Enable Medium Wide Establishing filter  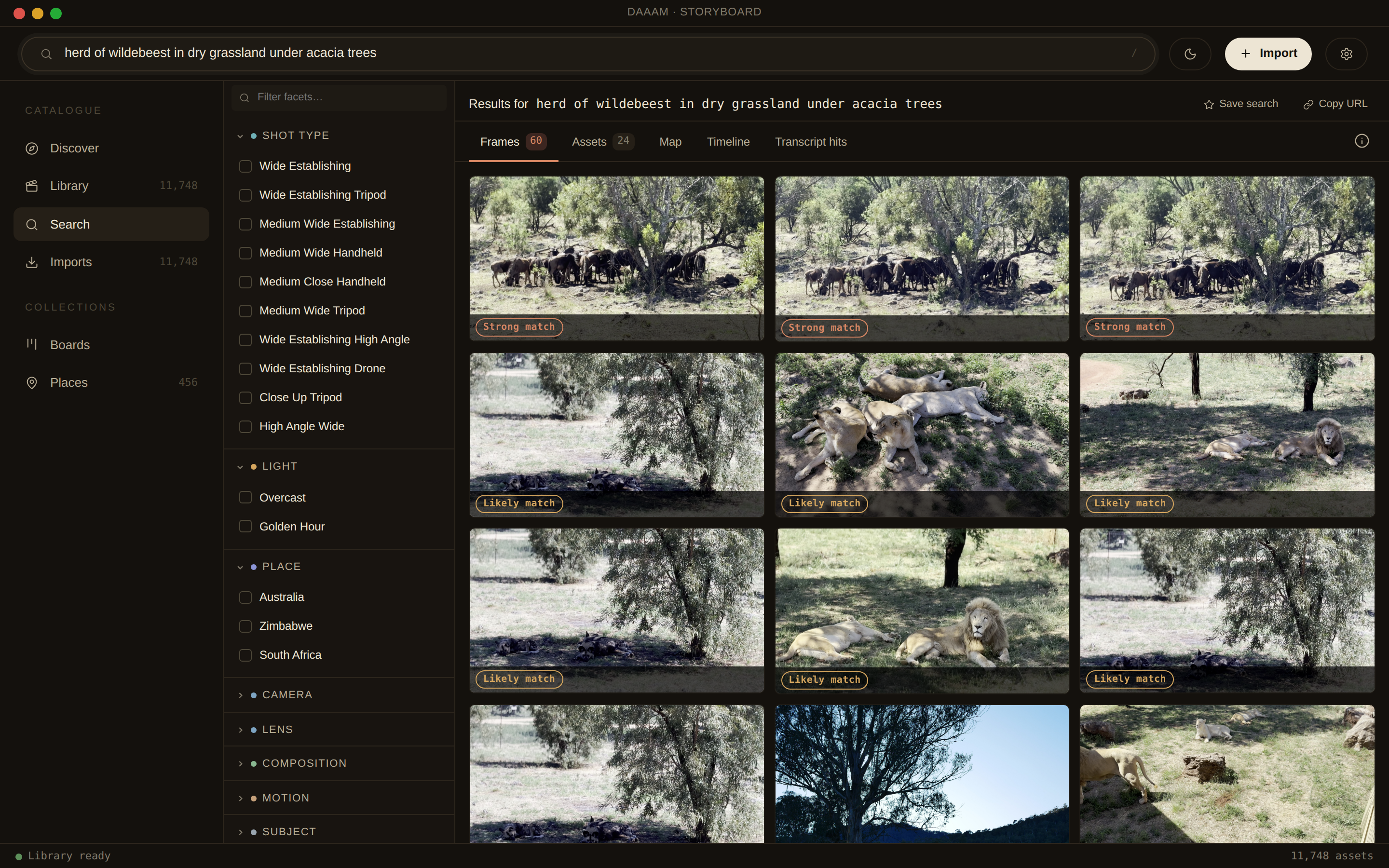point(245,224)
